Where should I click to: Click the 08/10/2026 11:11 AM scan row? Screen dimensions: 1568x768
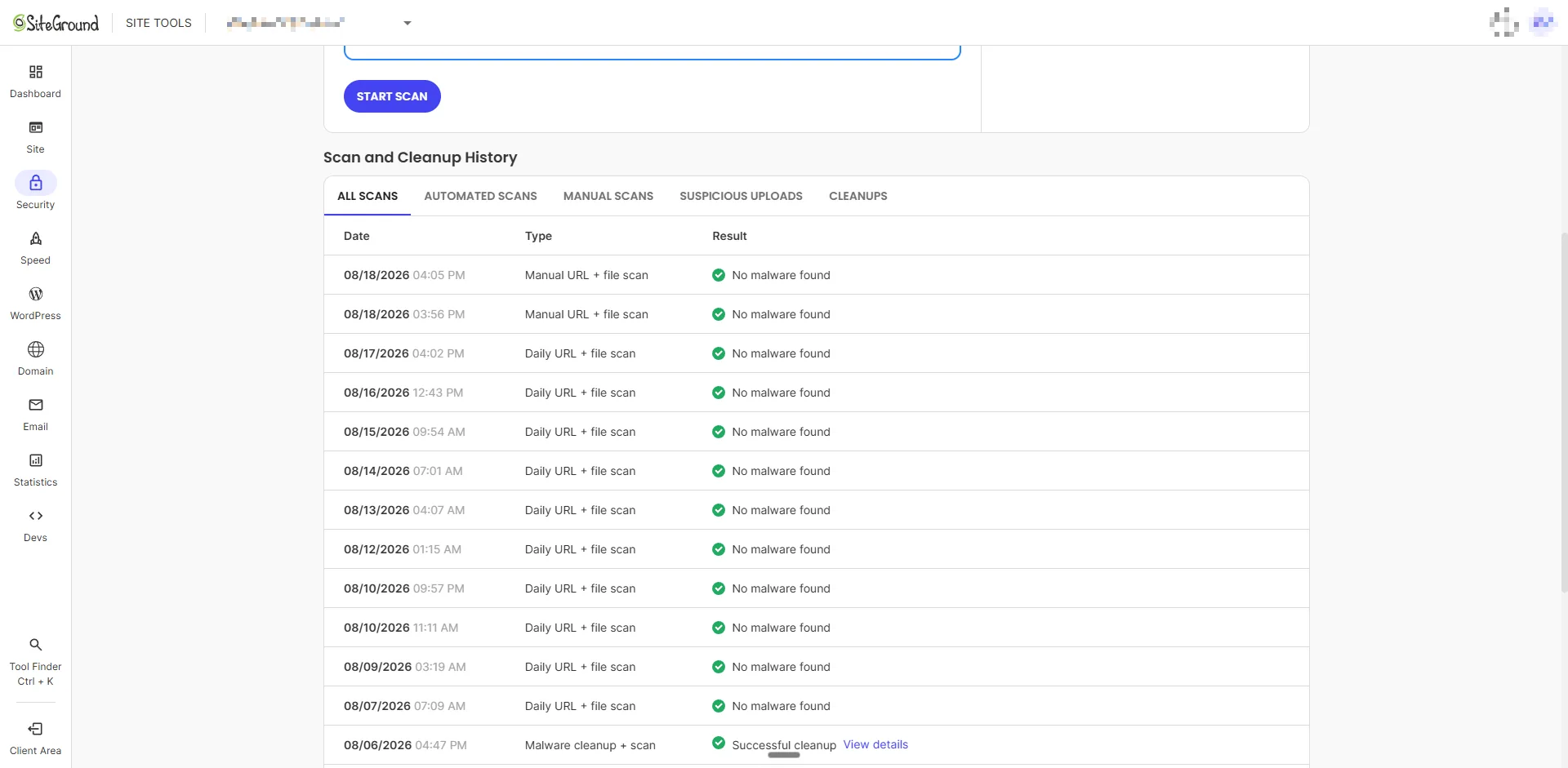817,628
